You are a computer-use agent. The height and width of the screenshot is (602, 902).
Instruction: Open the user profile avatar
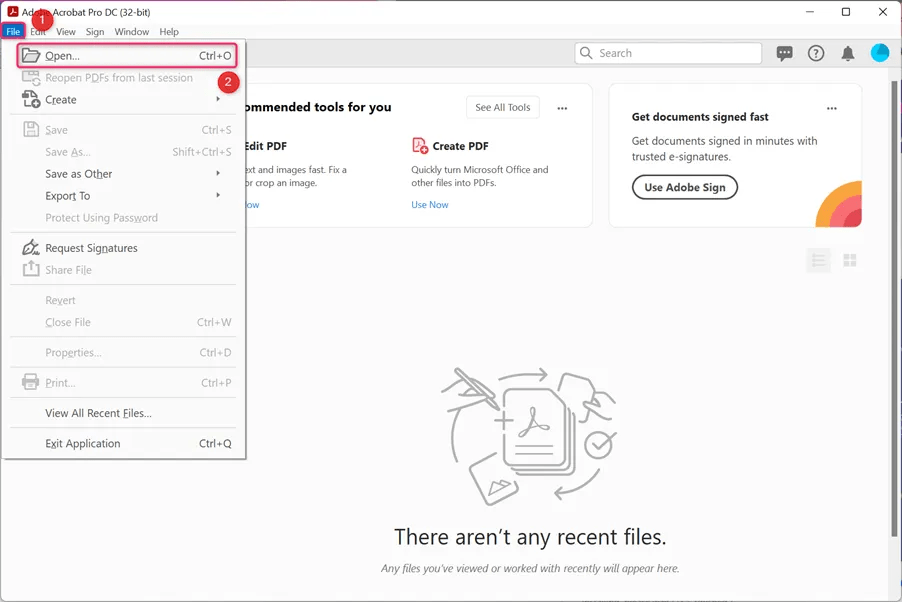(x=880, y=53)
